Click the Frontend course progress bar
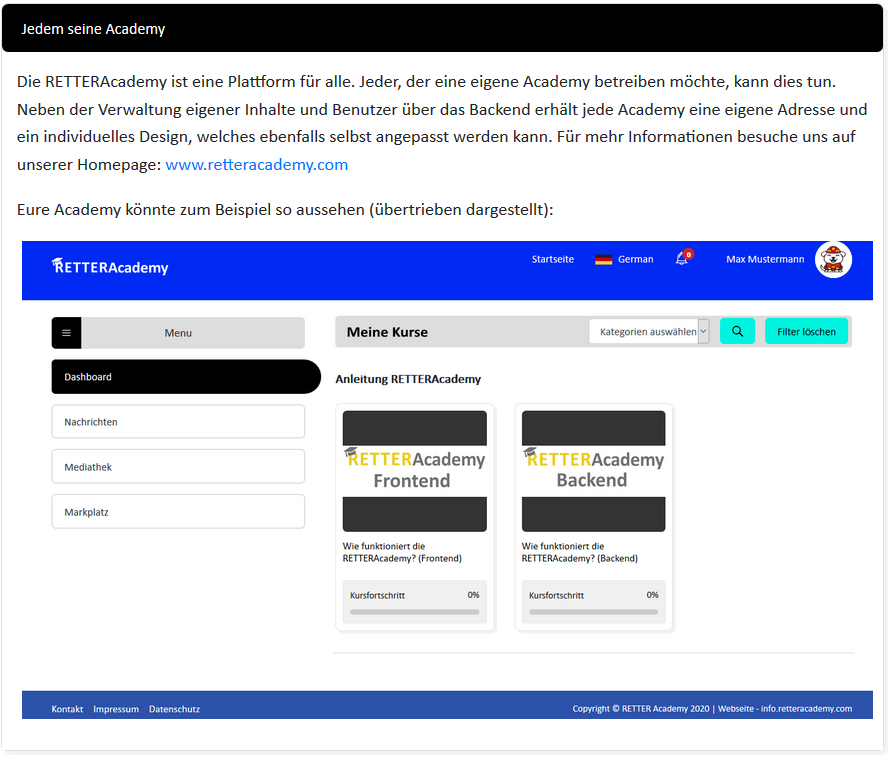Screen dimensions: 893x763 415,612
